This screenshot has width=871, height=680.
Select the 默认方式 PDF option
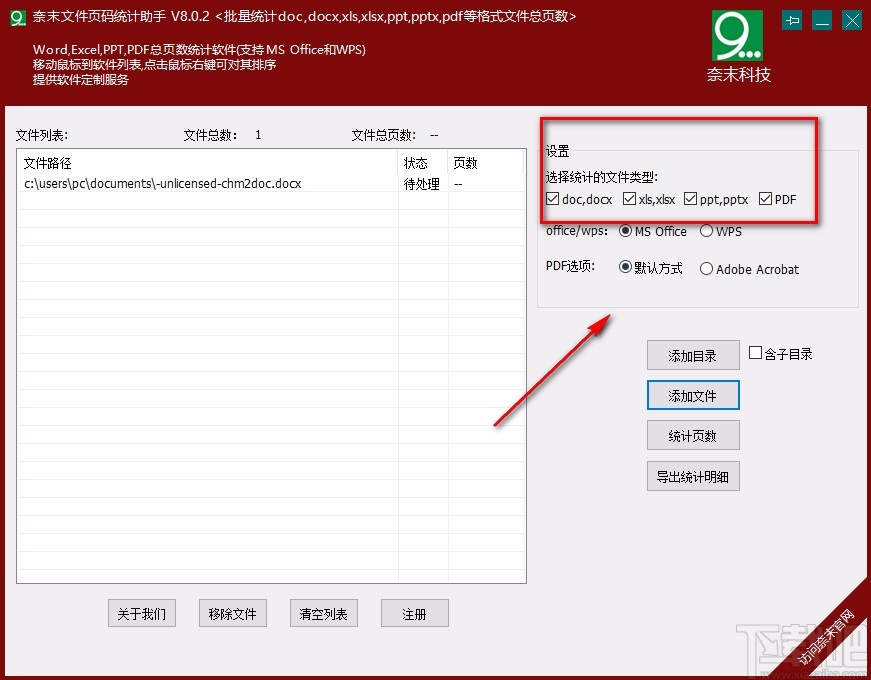coord(625,267)
